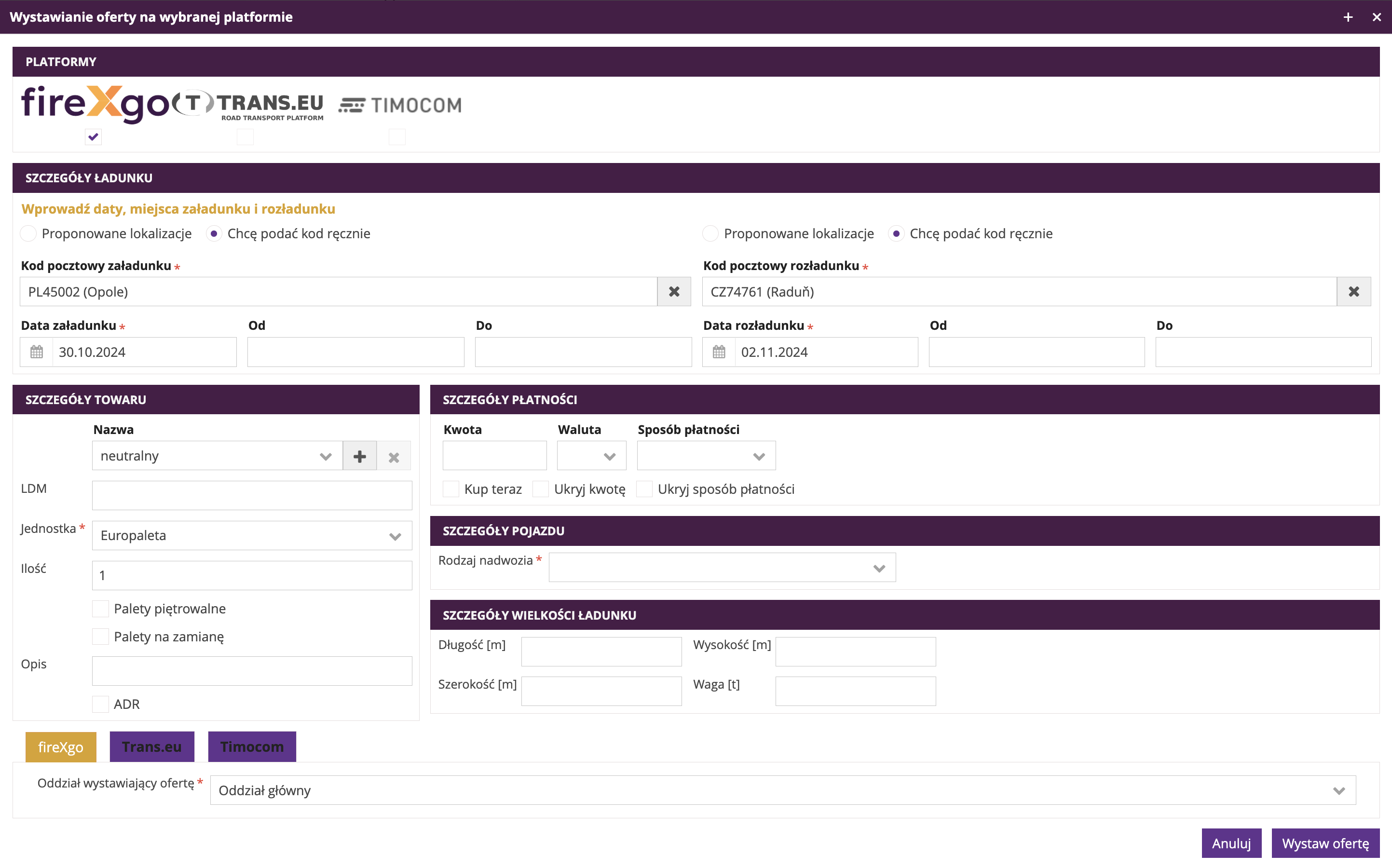Add new cargo name with plus icon
The image size is (1392, 868).
coord(360,456)
